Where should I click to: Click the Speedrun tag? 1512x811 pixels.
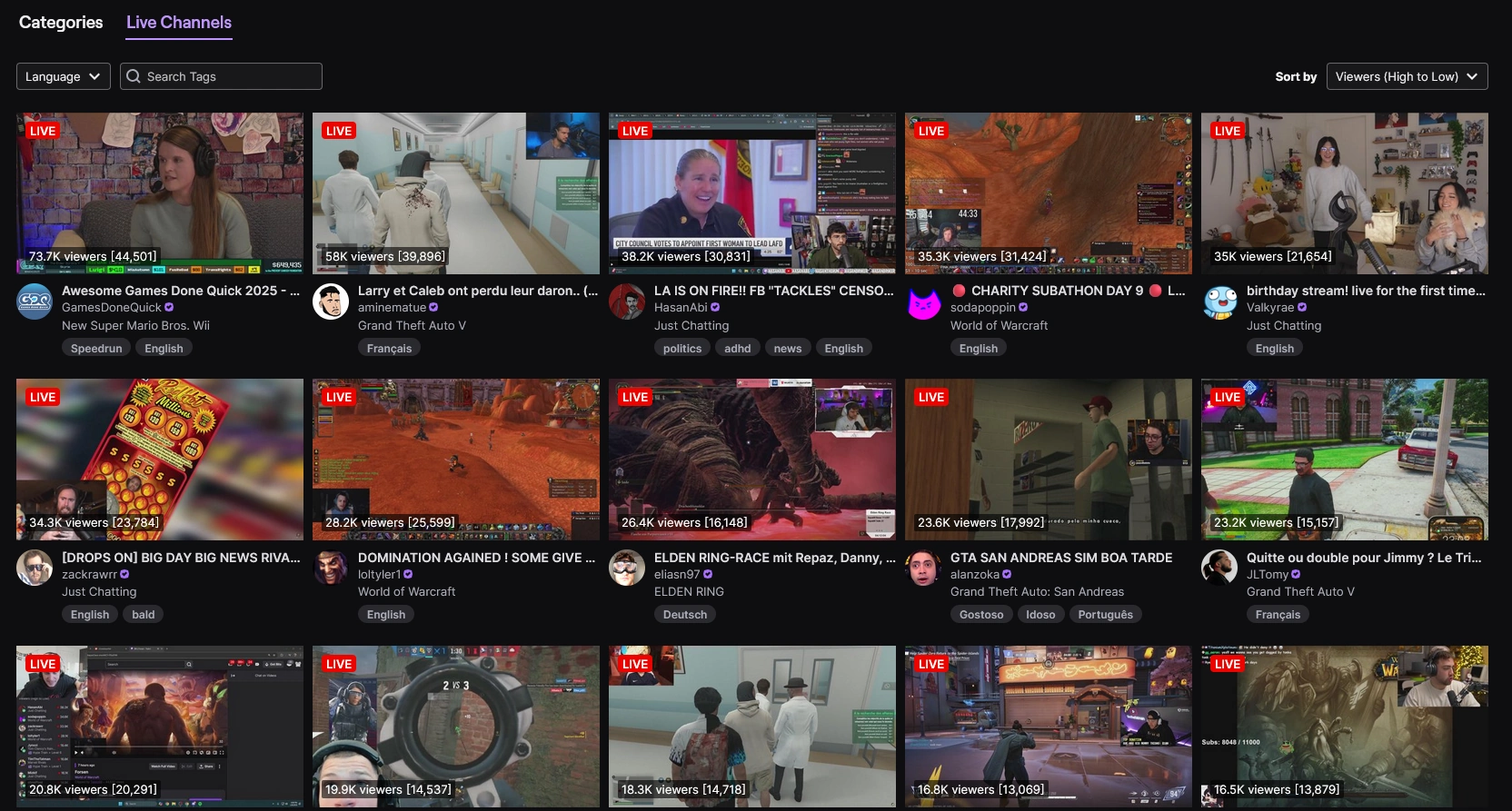point(96,348)
